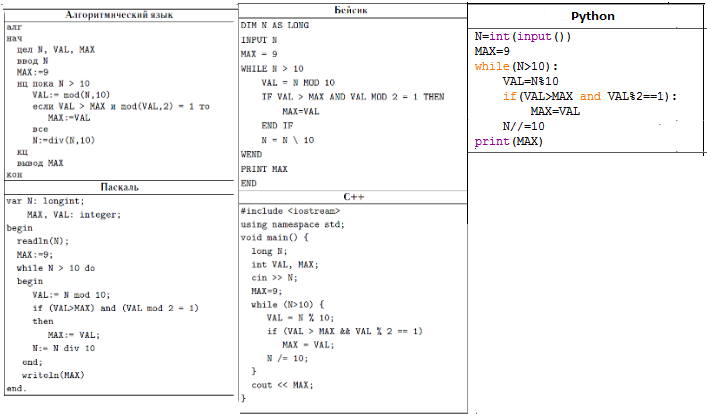Click the line starting with 'если VAL > MAX'

[x=121, y=106]
